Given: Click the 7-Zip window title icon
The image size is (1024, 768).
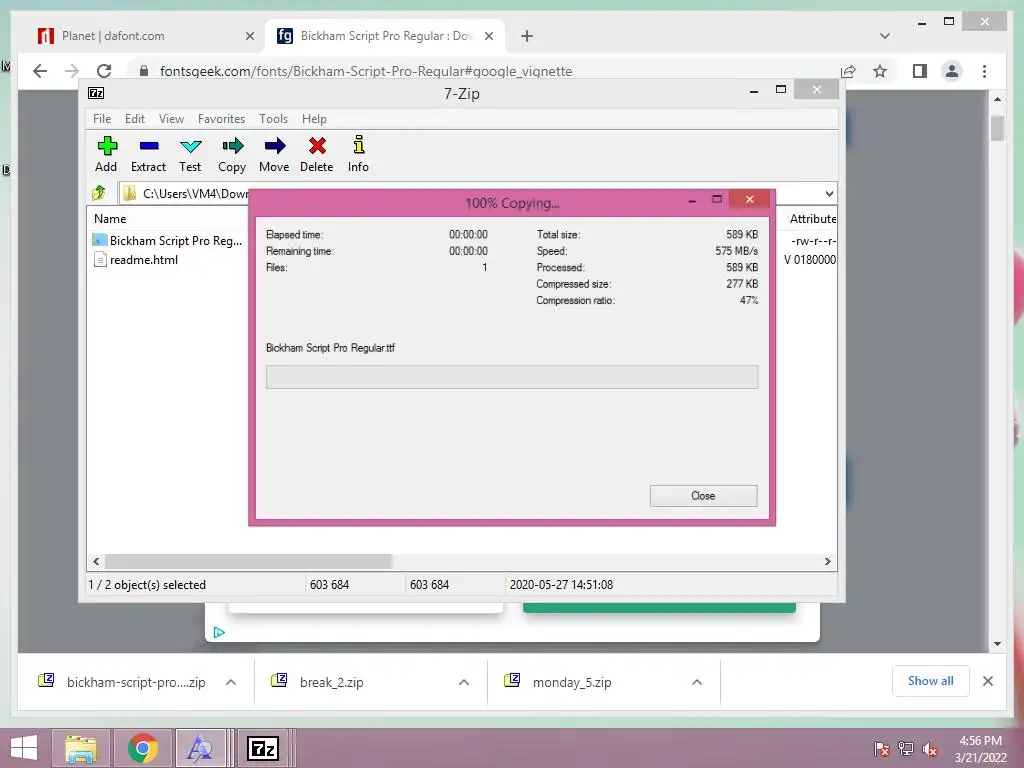Looking at the screenshot, I should 96,93.
